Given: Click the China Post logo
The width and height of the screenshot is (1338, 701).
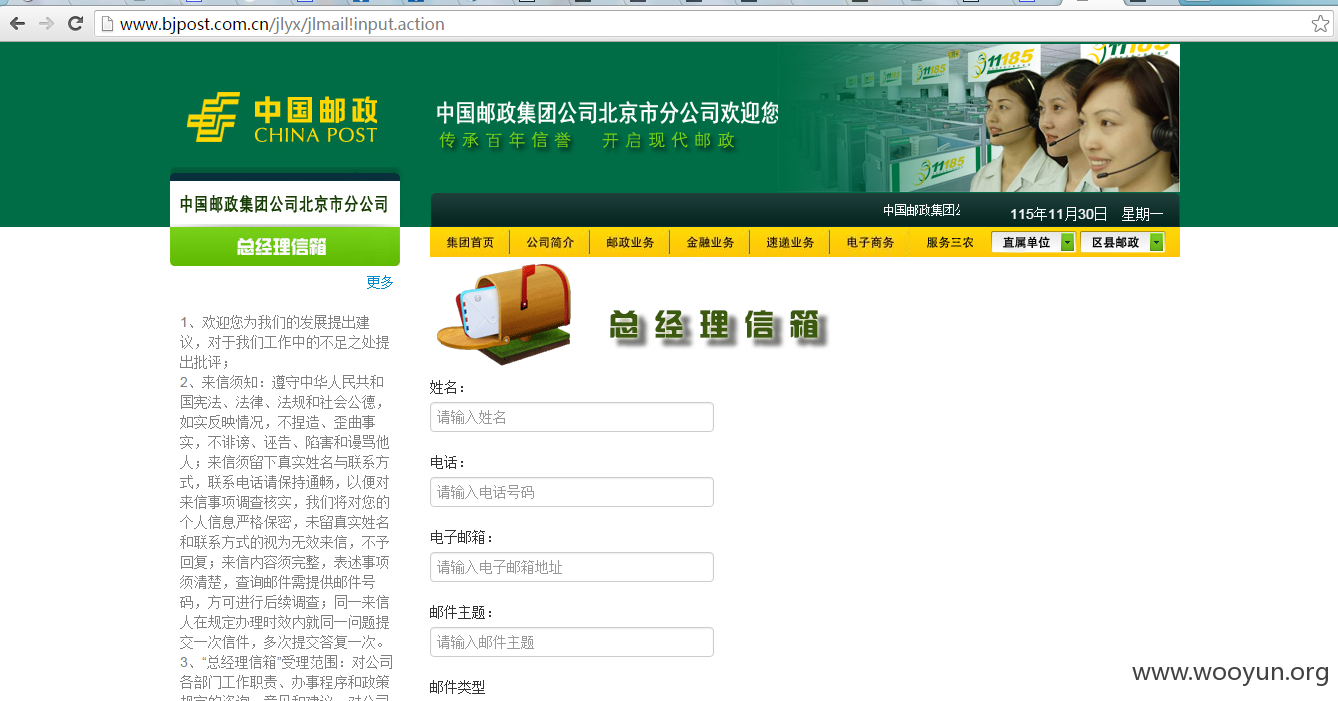Looking at the screenshot, I should [282, 118].
